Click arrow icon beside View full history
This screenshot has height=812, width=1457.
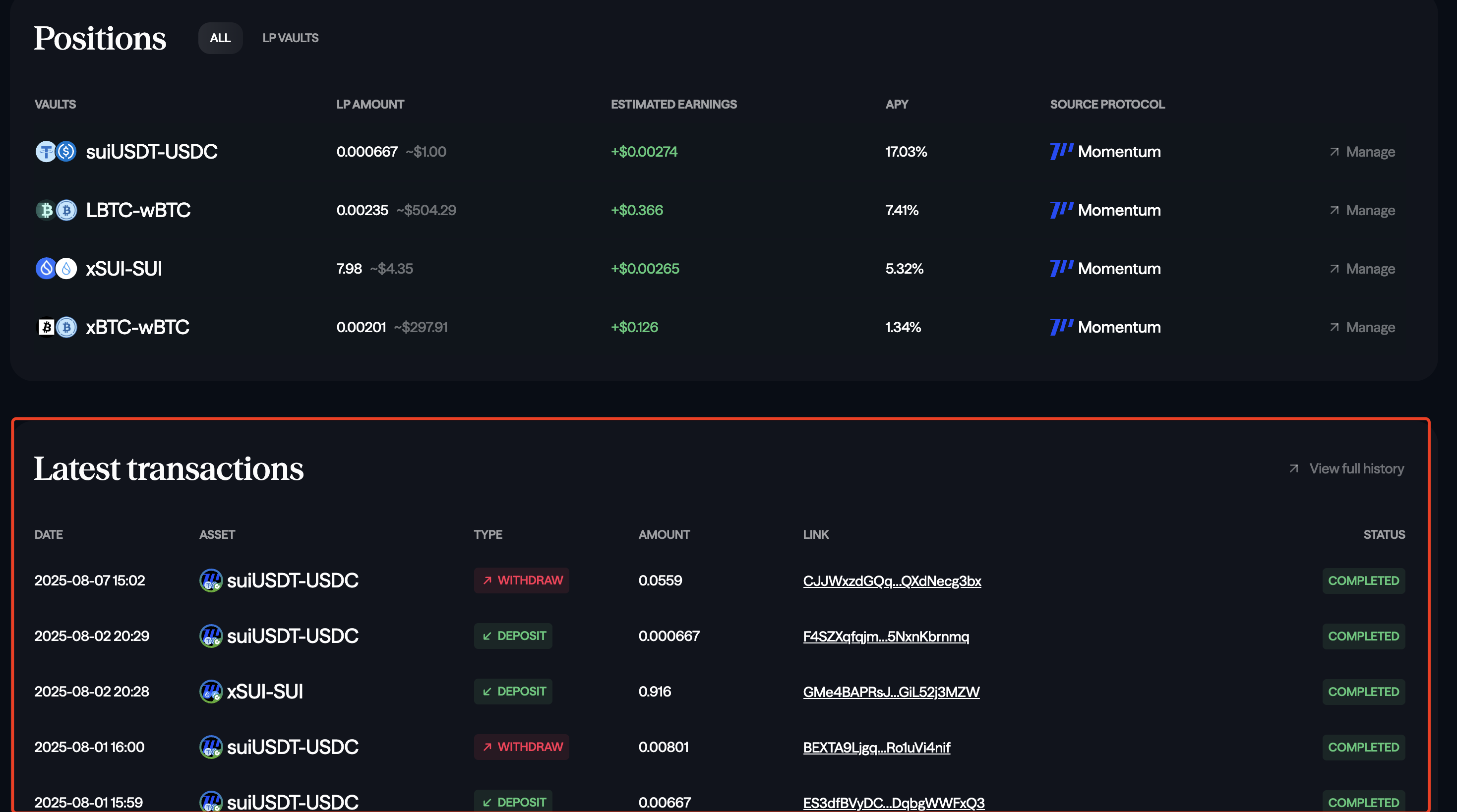click(x=1293, y=469)
